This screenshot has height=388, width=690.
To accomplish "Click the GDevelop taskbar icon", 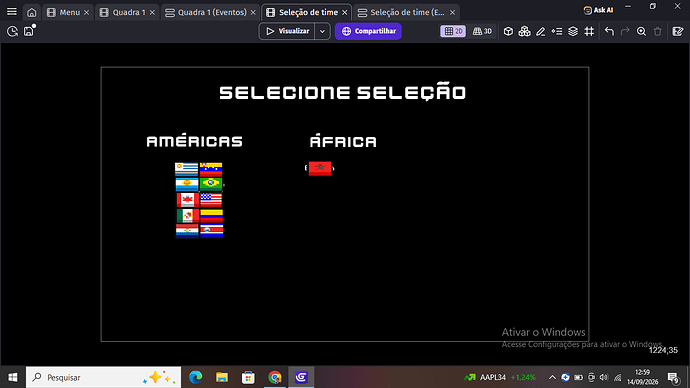I will (x=301, y=377).
